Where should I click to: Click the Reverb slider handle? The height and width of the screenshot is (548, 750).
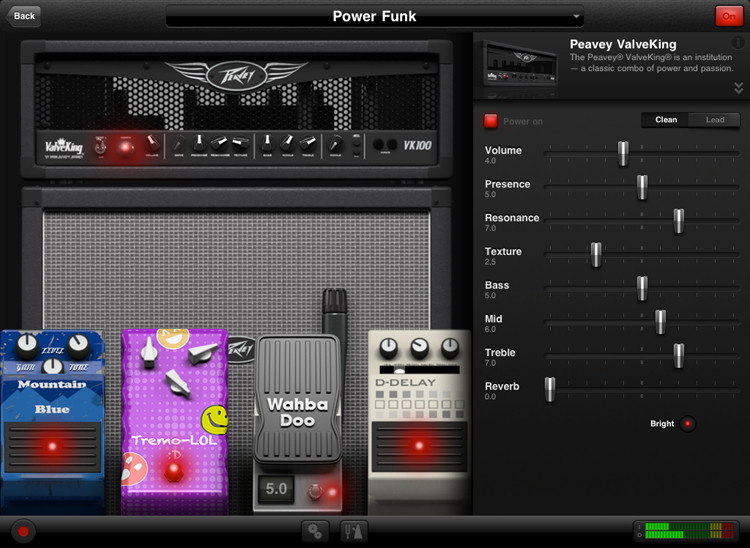550,389
